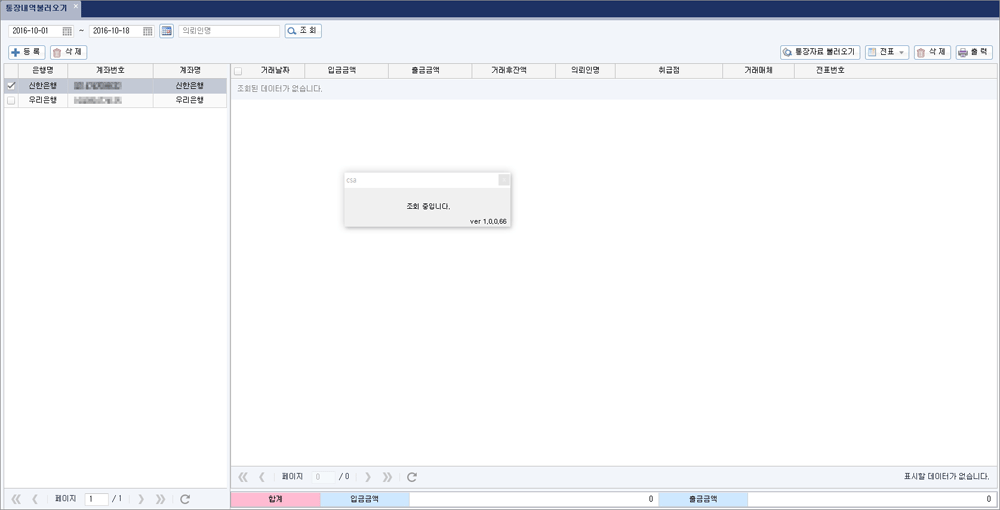Refresh the left account list

click(185, 499)
